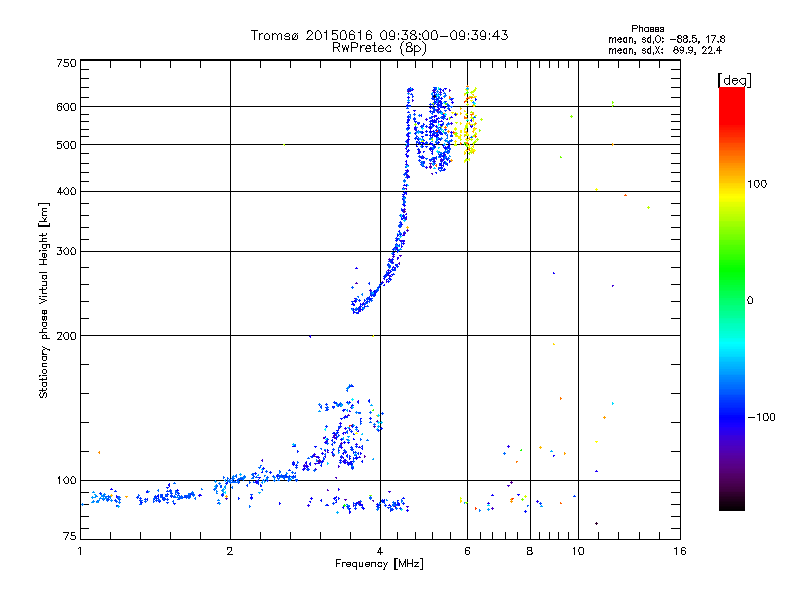Click the y-axis label 'Stationary phase Virtual Height [km]'
This screenshot has height=600, width=800.
(43, 300)
